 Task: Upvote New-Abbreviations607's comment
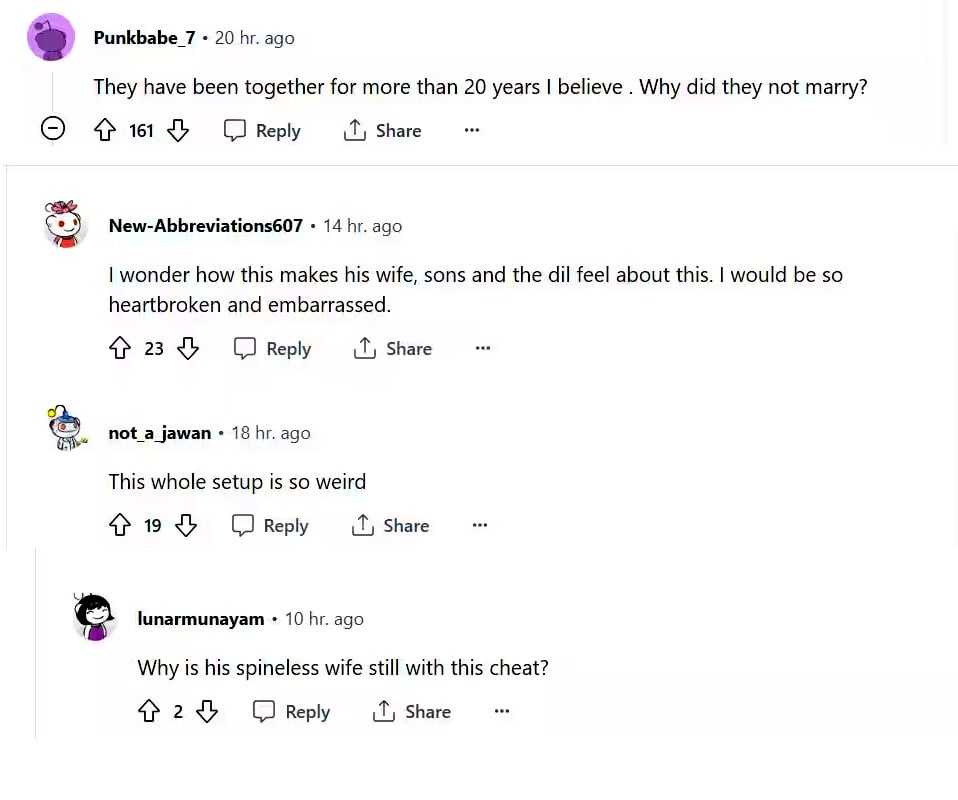[120, 348]
